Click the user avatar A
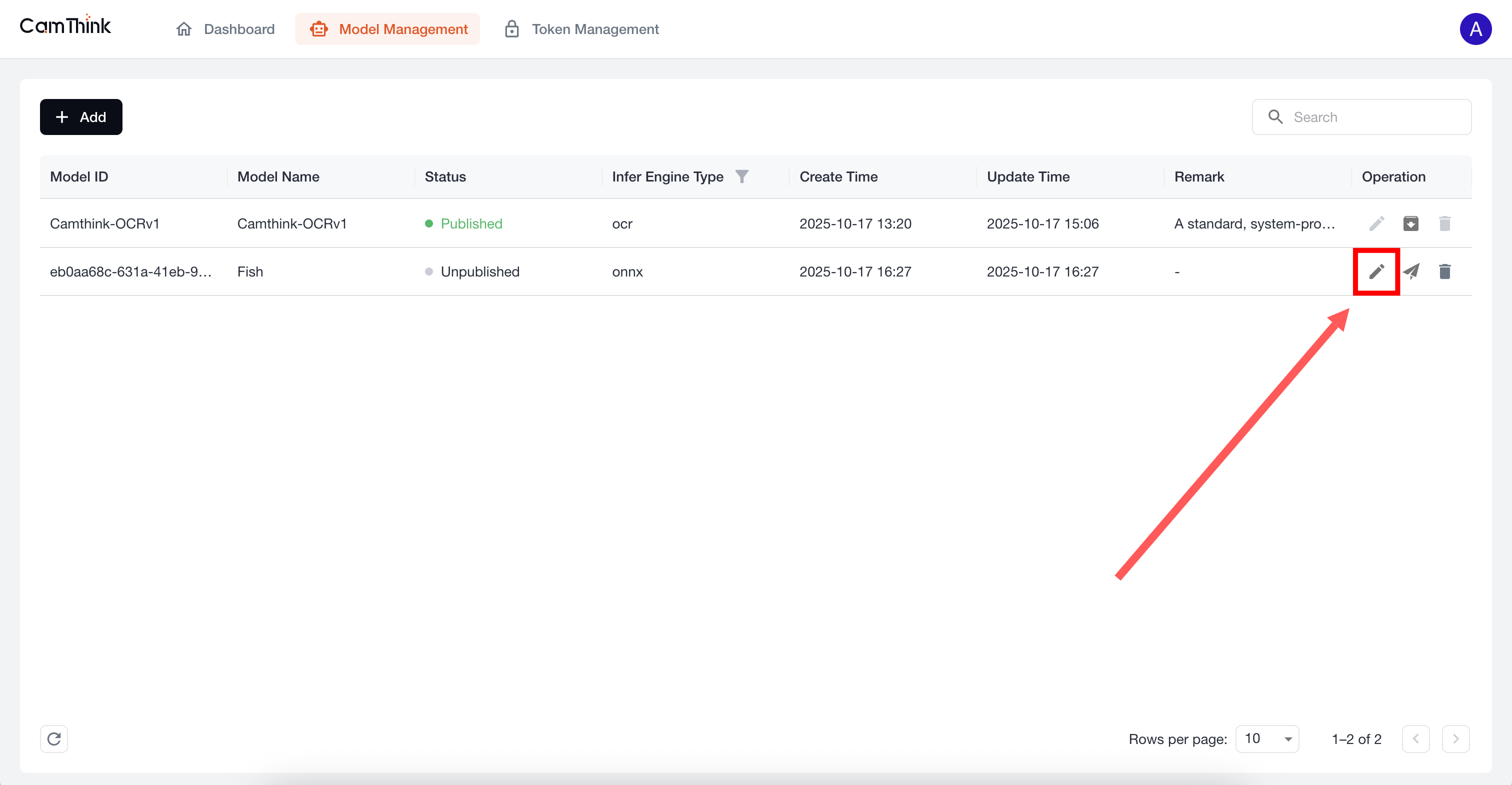The width and height of the screenshot is (1512, 785). coord(1475,29)
